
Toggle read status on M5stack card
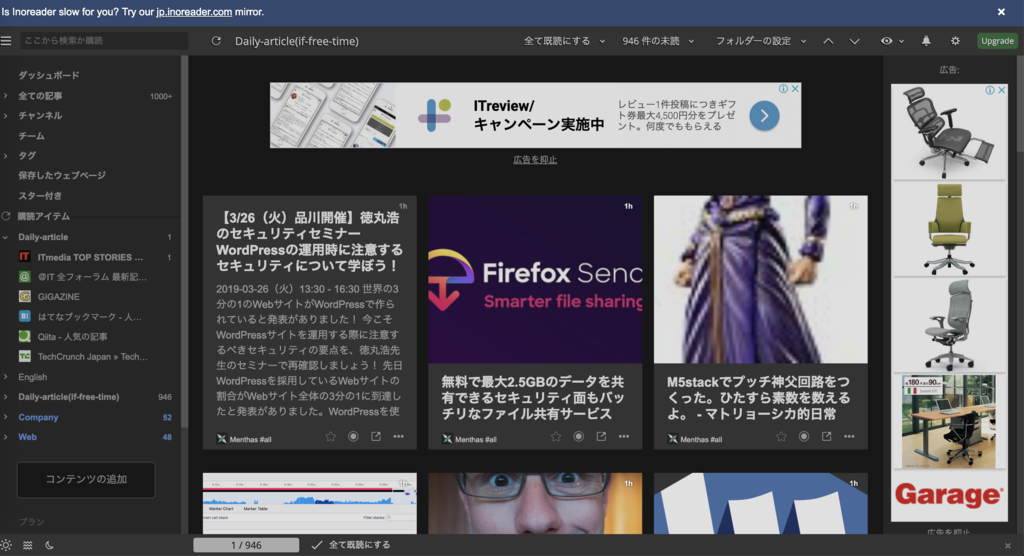(x=804, y=436)
